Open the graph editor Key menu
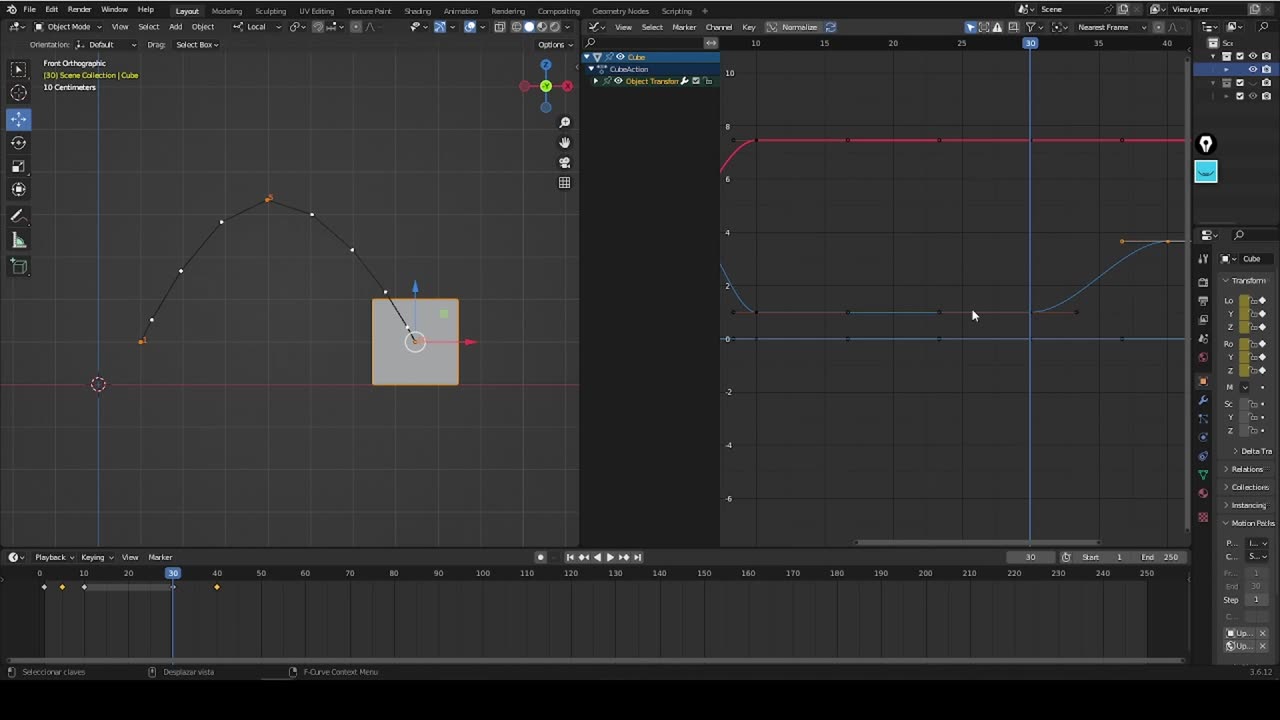 point(748,27)
